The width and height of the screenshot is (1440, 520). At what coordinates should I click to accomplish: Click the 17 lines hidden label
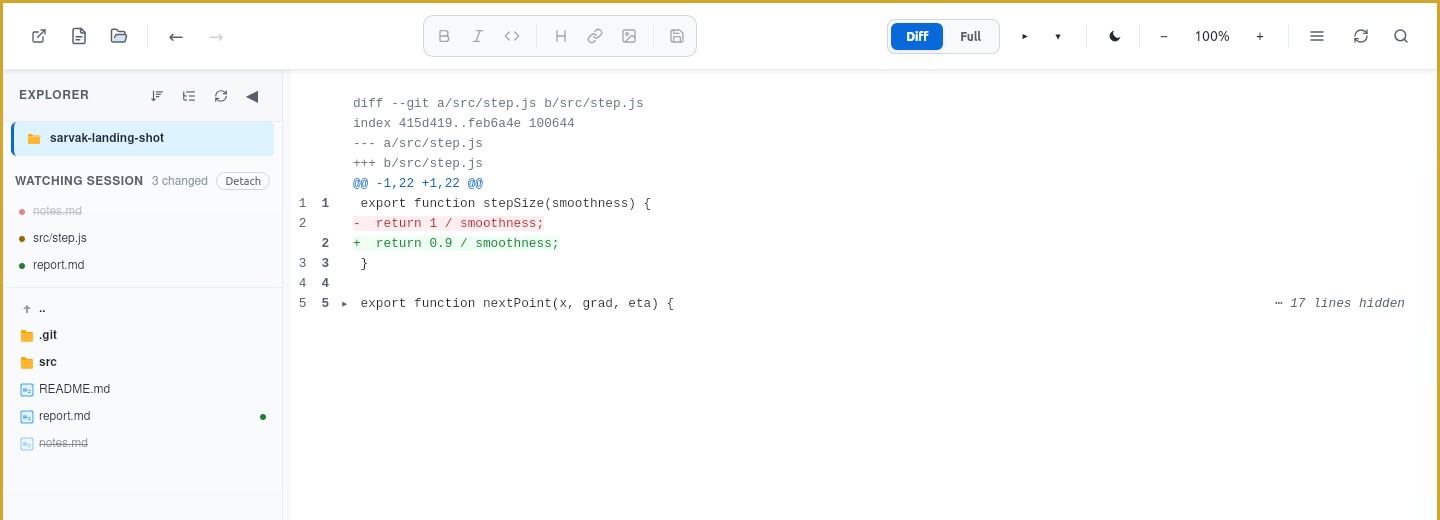1340,304
